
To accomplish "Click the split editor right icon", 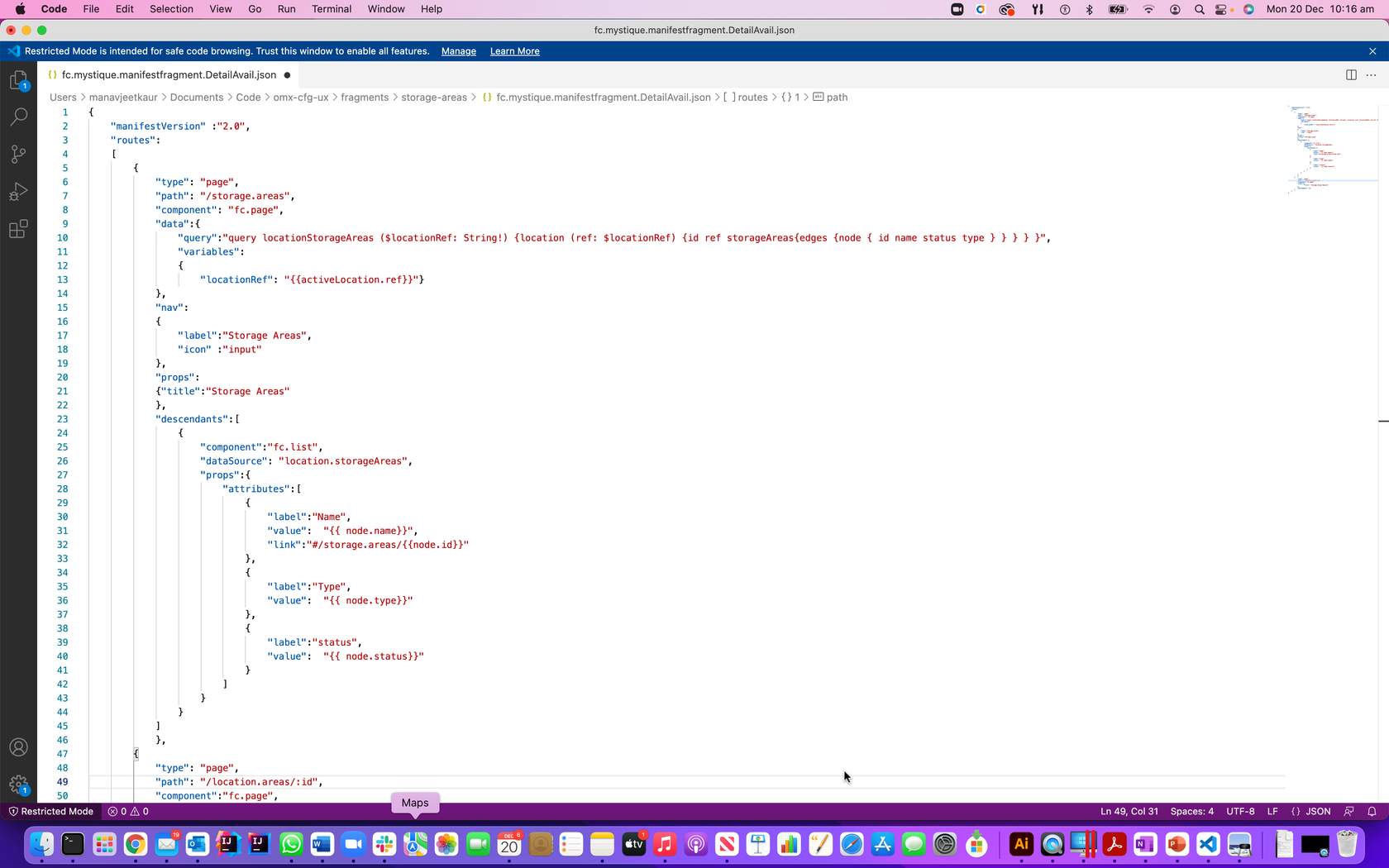I will pos(1351,74).
